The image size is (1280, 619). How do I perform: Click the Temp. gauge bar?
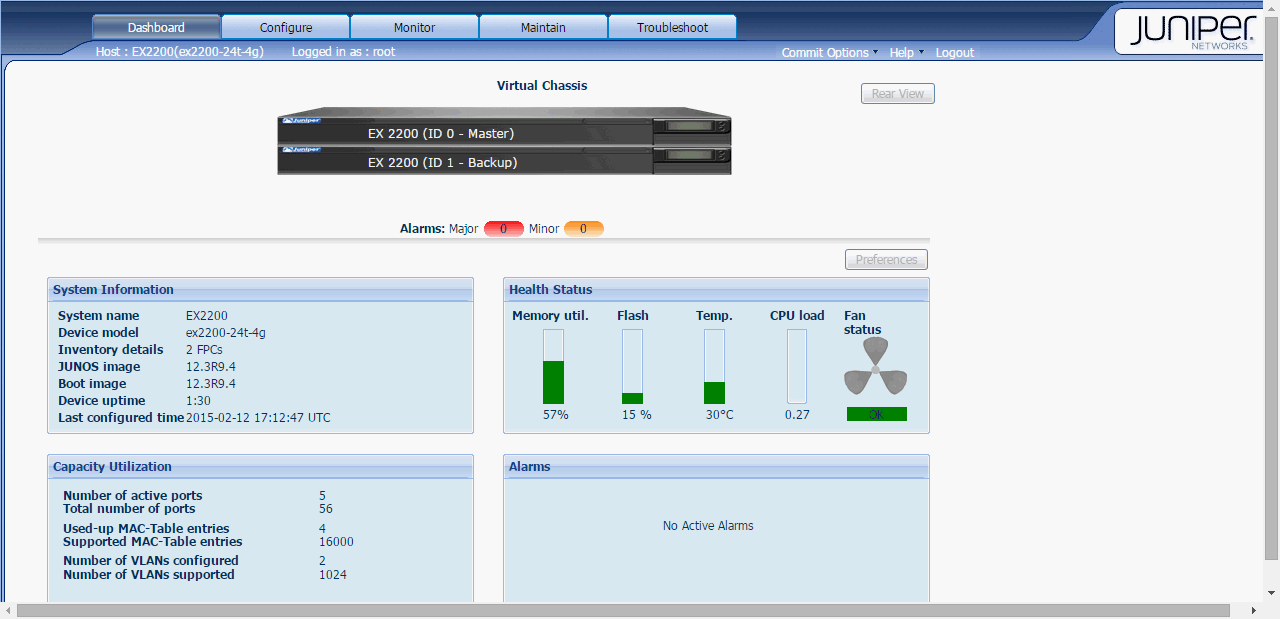[714, 367]
